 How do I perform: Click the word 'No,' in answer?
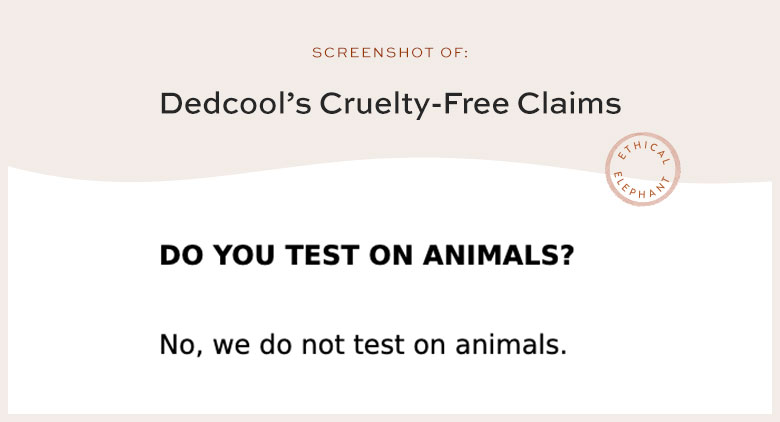point(181,345)
